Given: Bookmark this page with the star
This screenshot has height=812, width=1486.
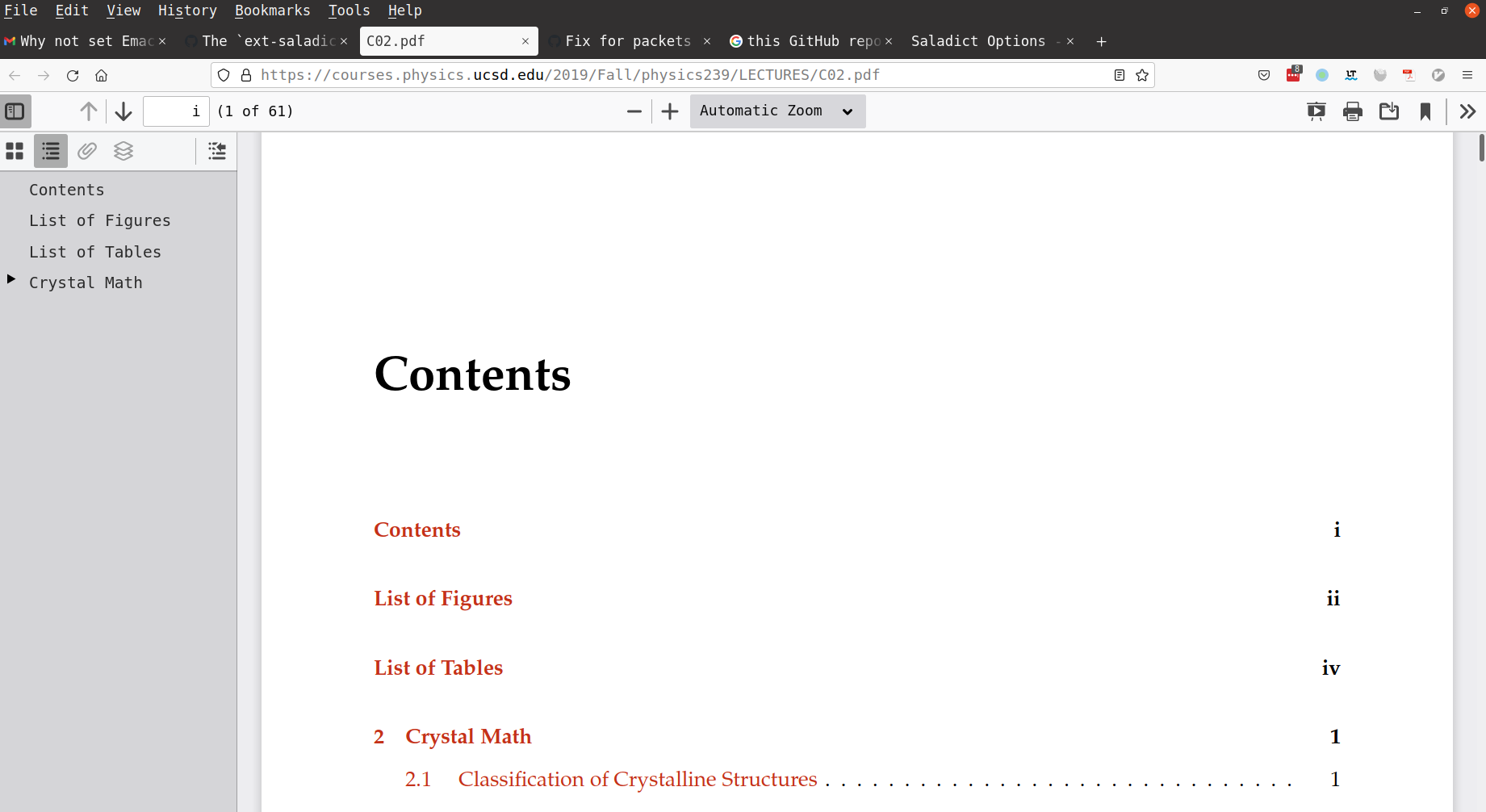Looking at the screenshot, I should pos(1142,75).
